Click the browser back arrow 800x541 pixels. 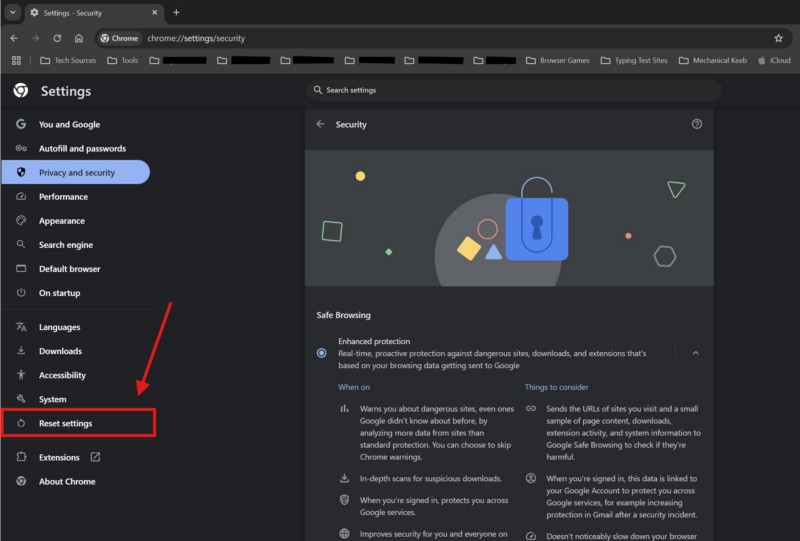coord(14,38)
